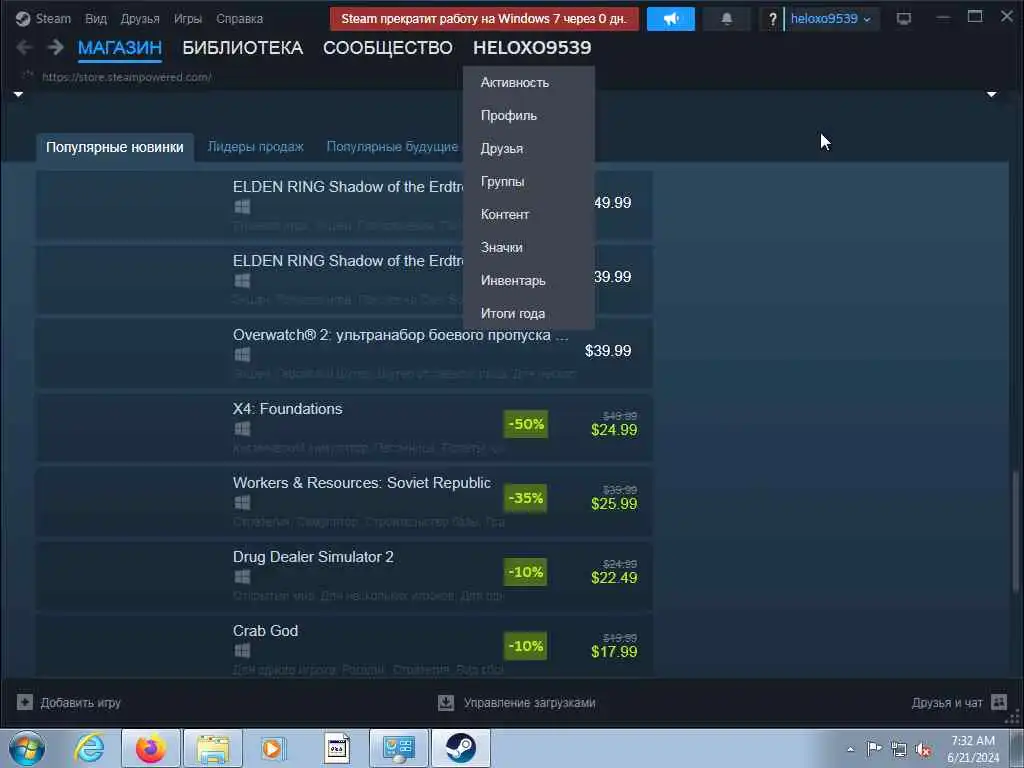Select Инвентарь from dropdown menu
The width and height of the screenshot is (1024, 768).
click(528, 280)
